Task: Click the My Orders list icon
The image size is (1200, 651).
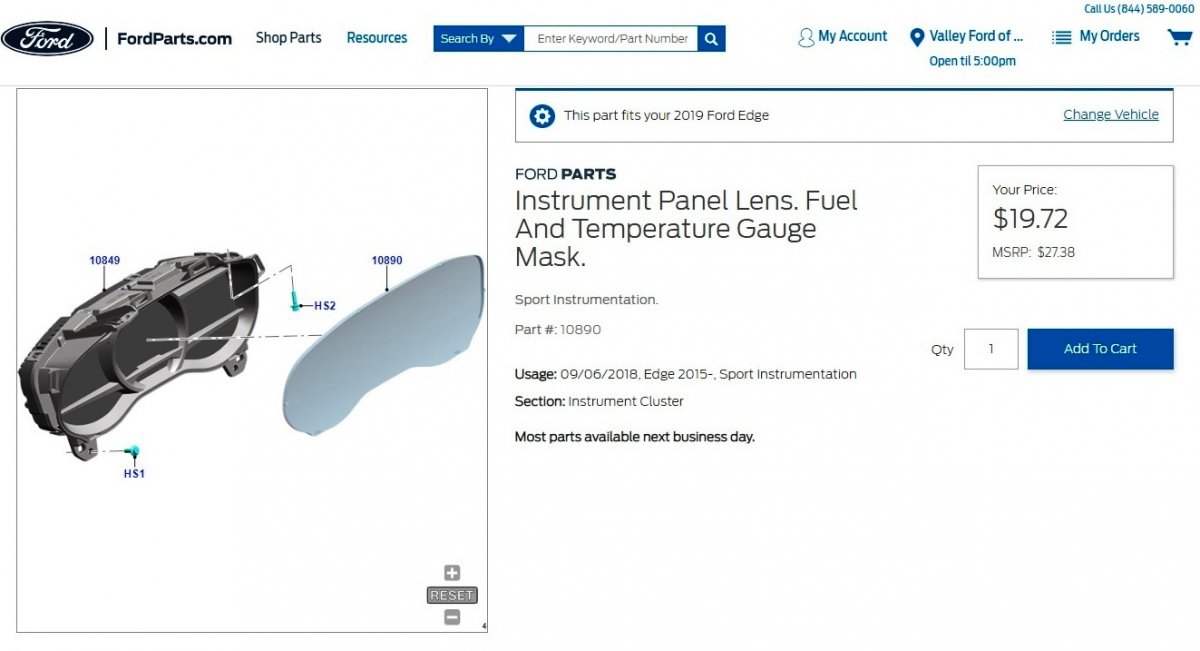Action: (x=1062, y=37)
